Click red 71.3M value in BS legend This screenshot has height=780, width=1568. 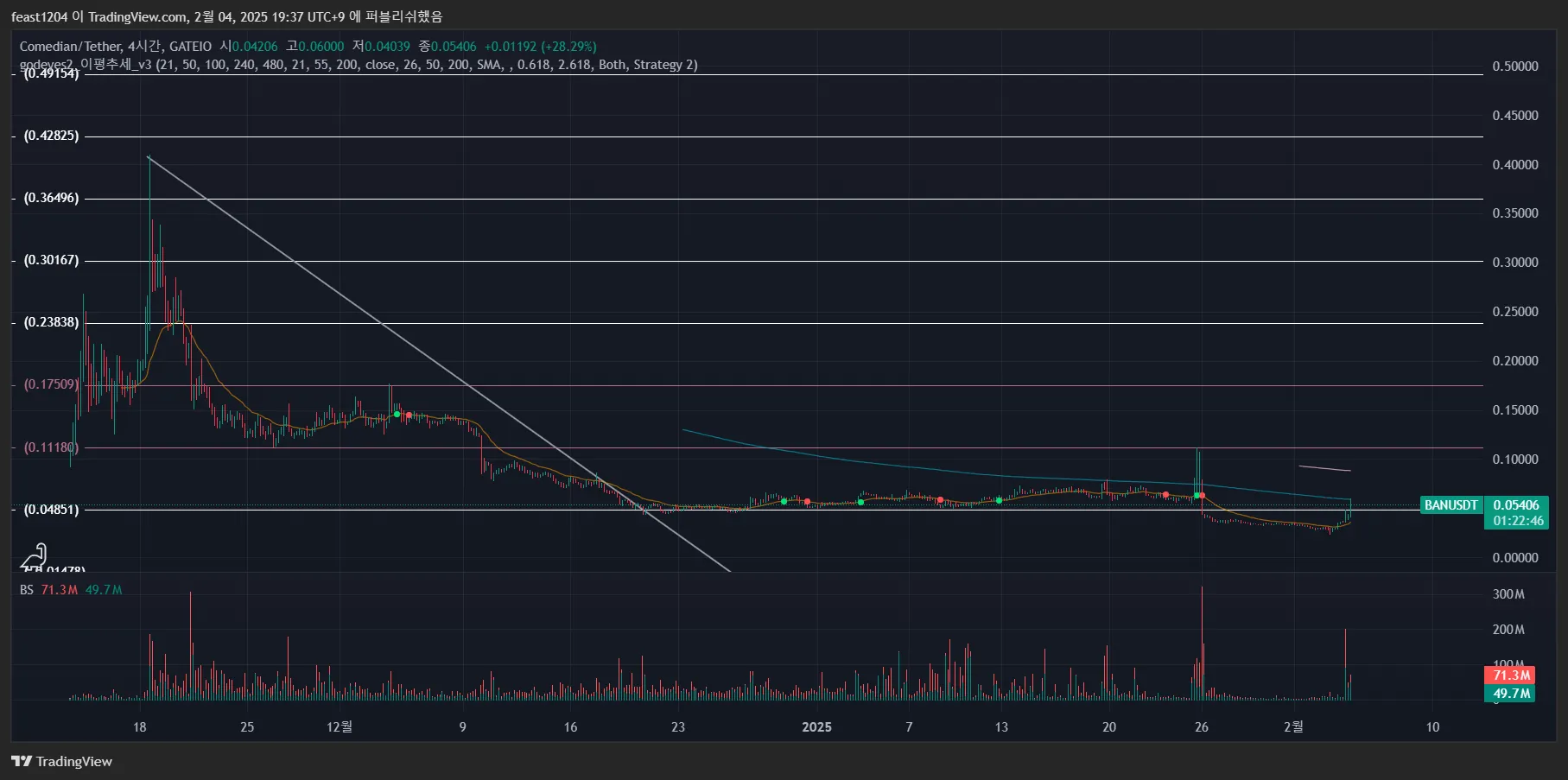[60, 590]
